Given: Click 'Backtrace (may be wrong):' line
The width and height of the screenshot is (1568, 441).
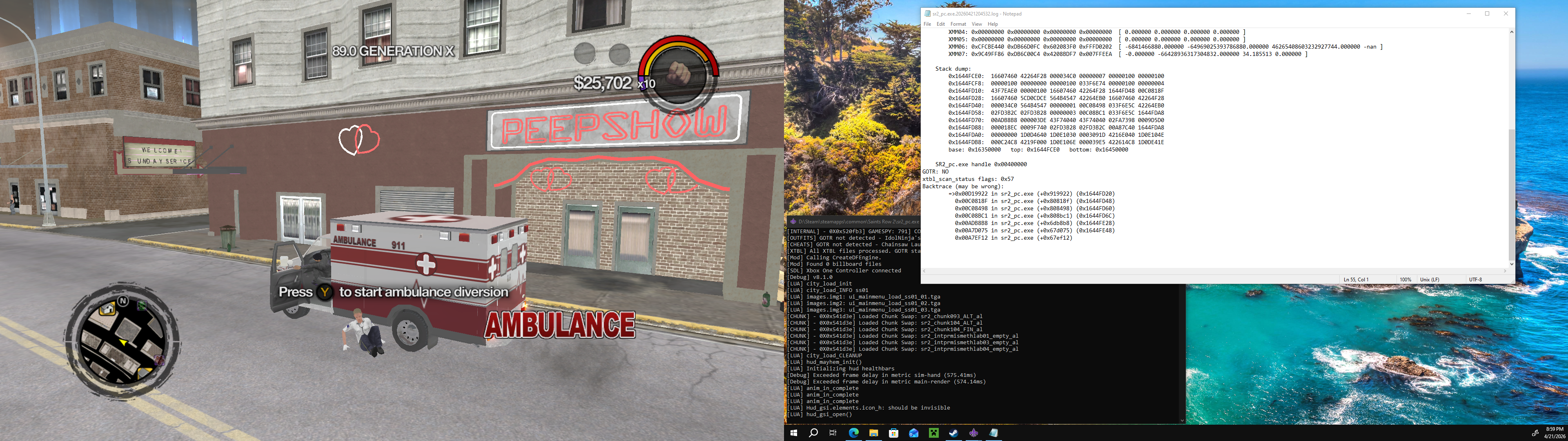Looking at the screenshot, I should pyautogui.click(x=963, y=186).
